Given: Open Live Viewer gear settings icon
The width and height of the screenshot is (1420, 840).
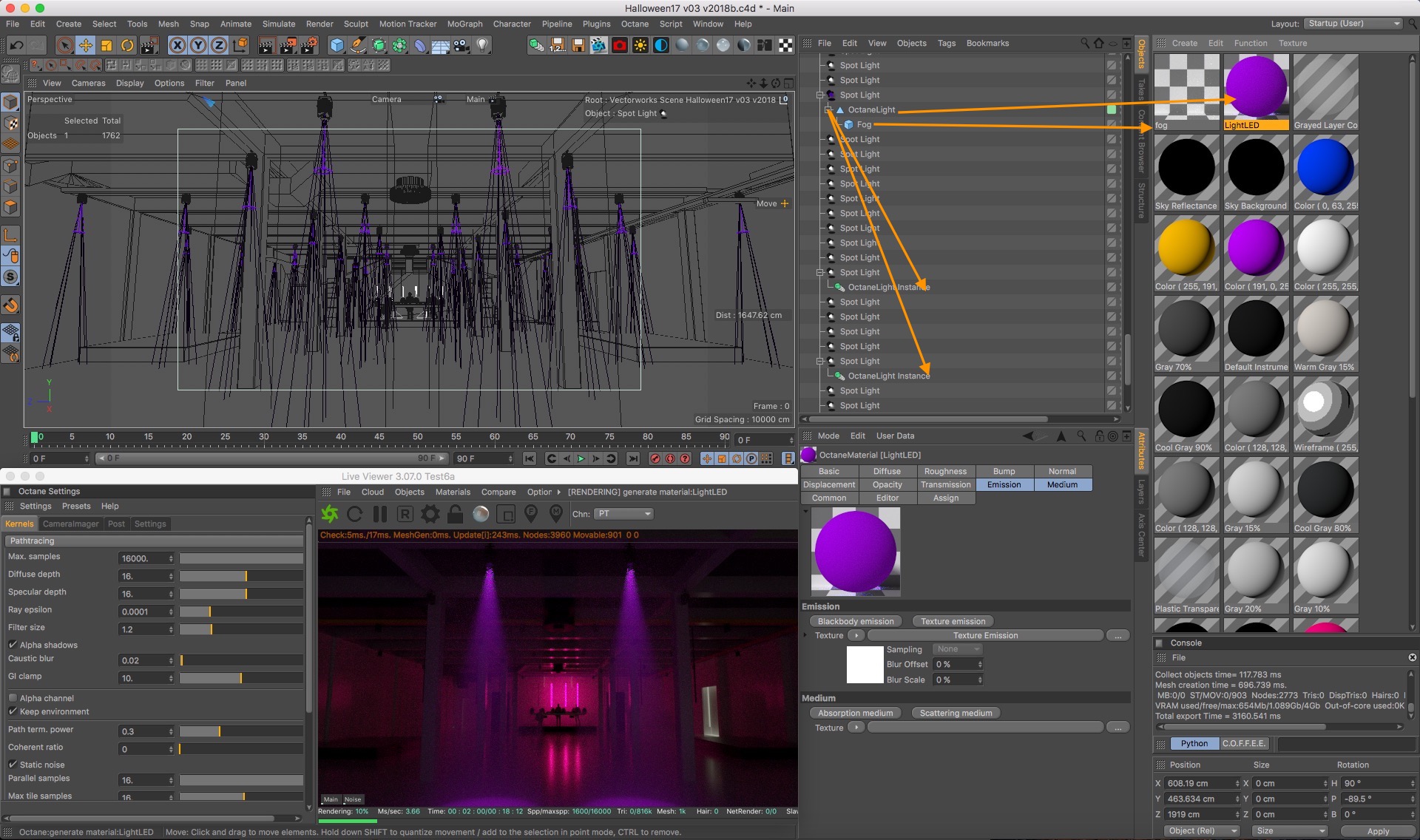Looking at the screenshot, I should 430,514.
